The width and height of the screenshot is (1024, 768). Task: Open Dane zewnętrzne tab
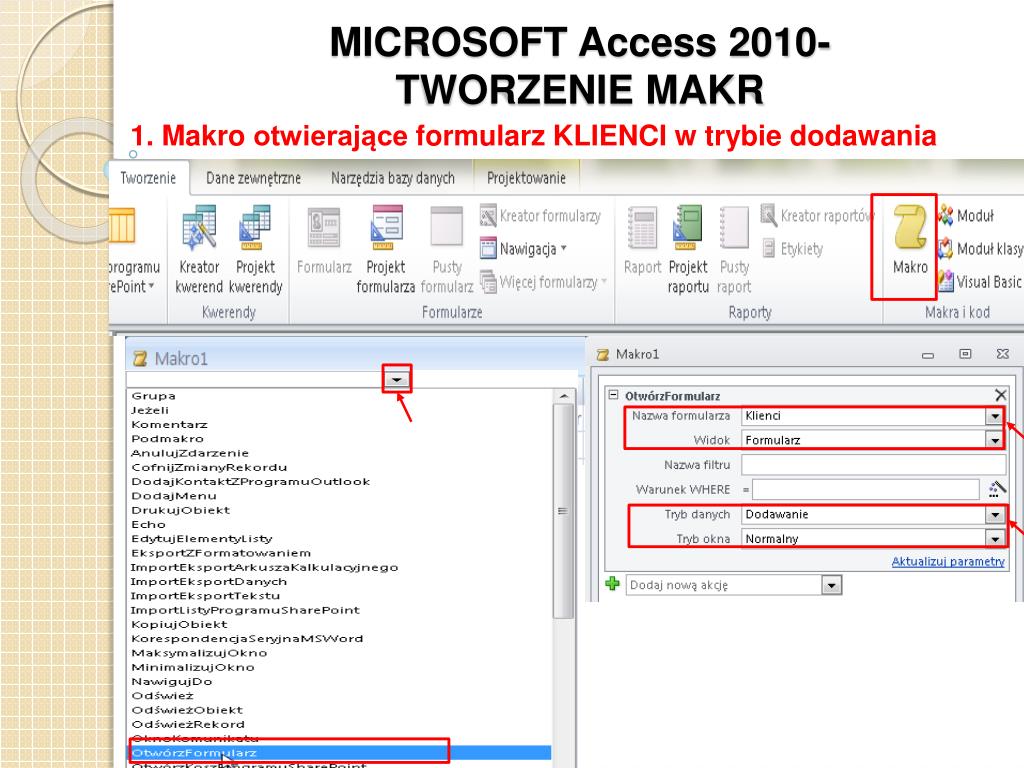point(253,178)
